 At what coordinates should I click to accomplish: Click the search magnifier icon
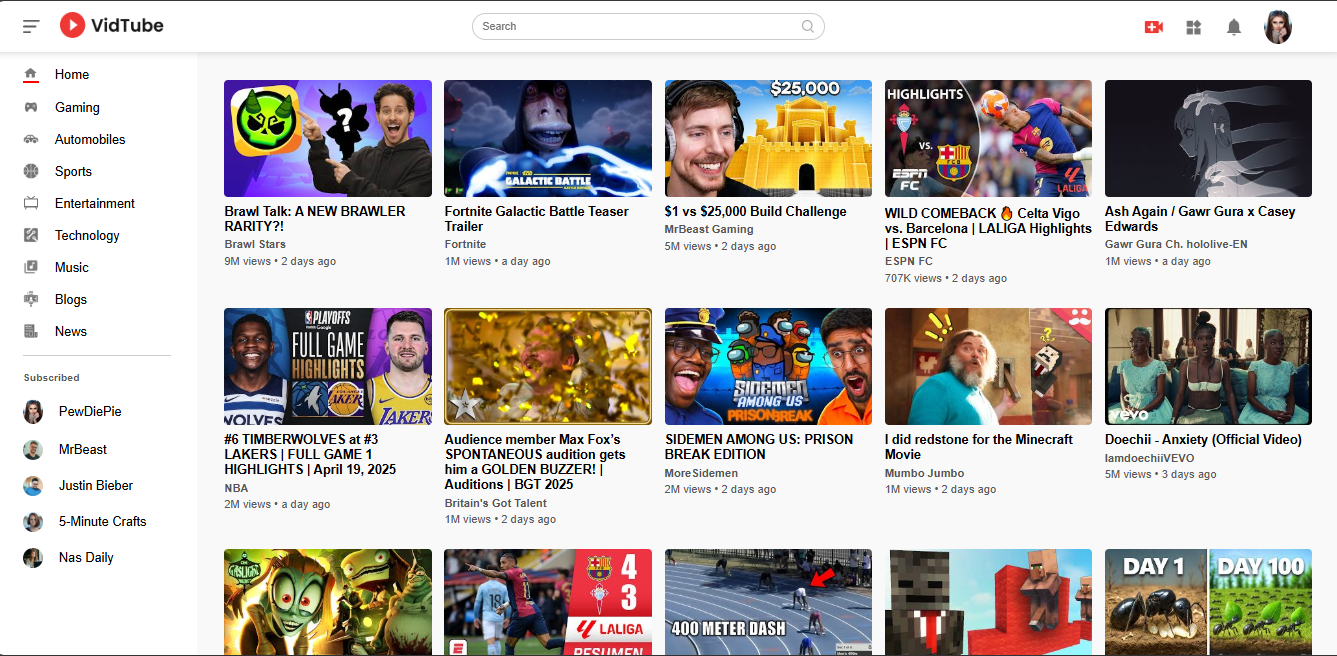[808, 27]
